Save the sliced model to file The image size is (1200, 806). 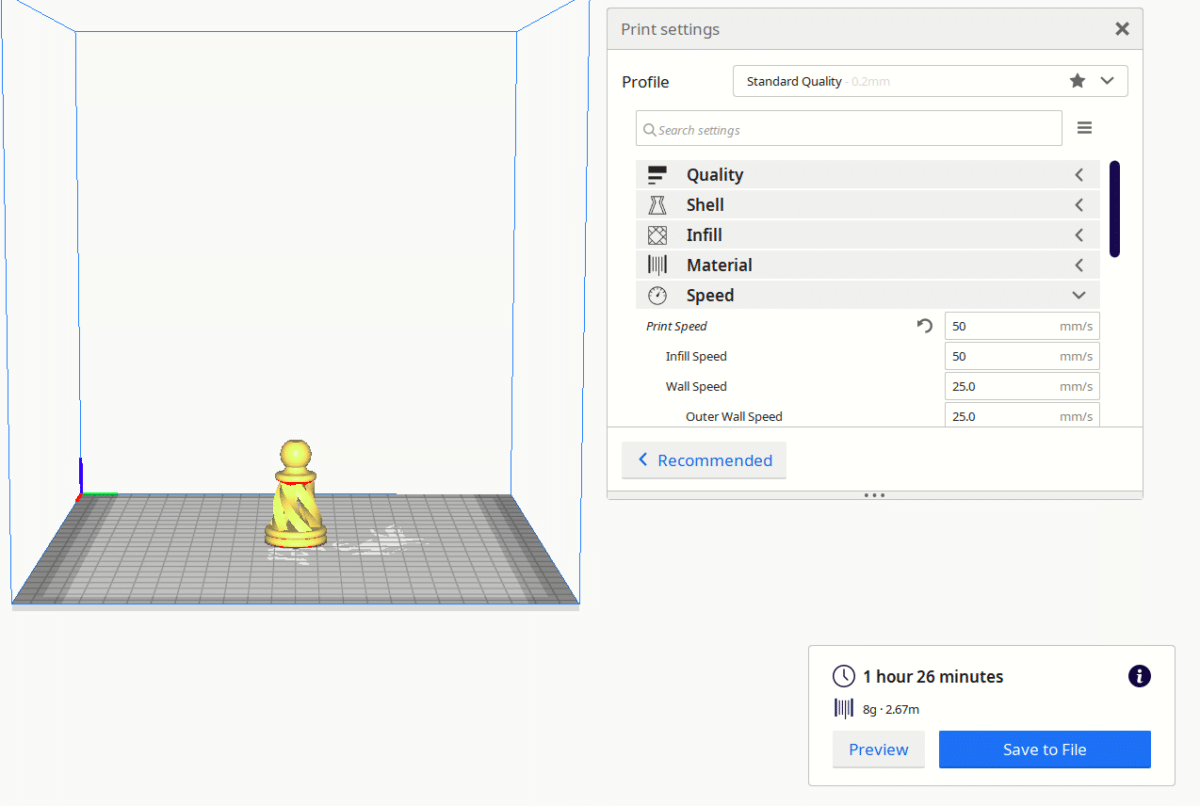coord(1044,749)
